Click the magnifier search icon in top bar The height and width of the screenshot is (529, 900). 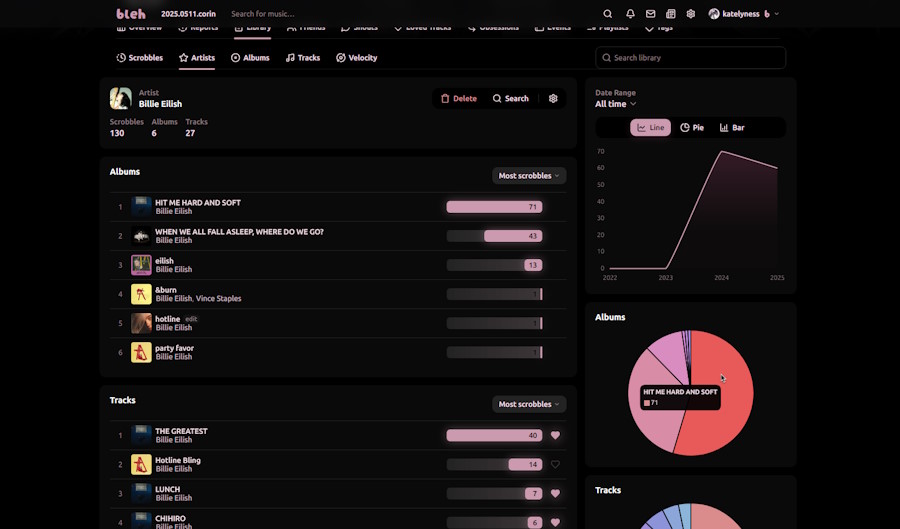(x=607, y=14)
